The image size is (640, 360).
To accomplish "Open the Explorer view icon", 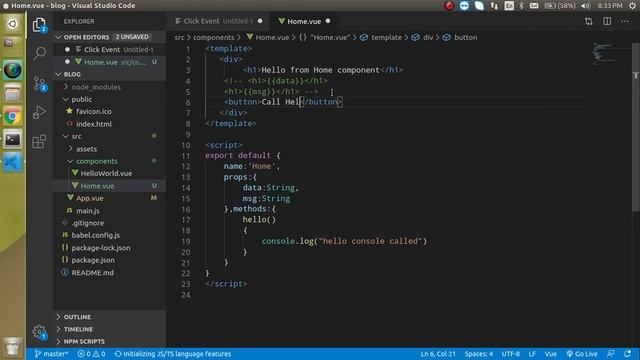I will (39, 24).
